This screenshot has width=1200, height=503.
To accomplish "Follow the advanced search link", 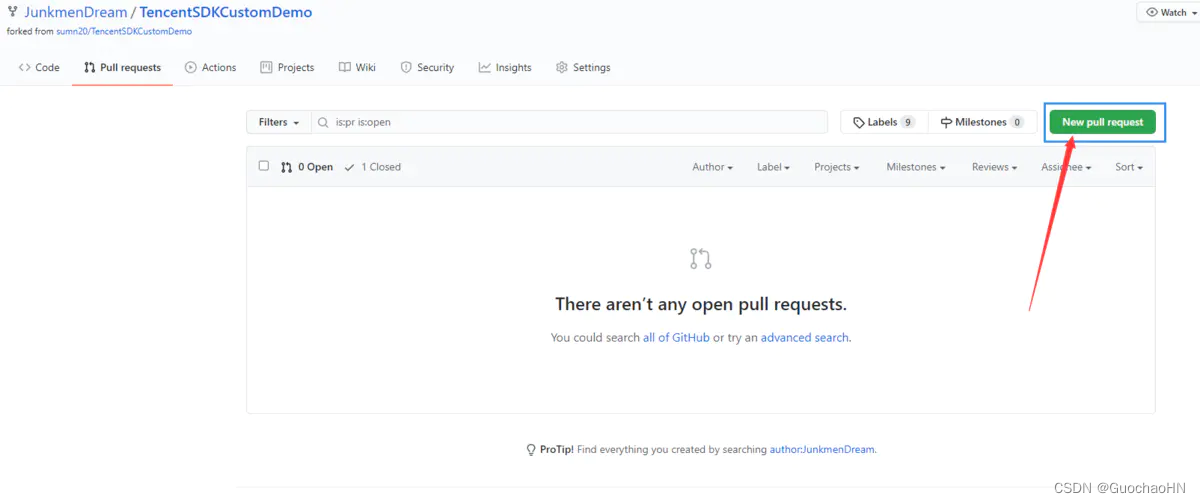I will tap(805, 338).
